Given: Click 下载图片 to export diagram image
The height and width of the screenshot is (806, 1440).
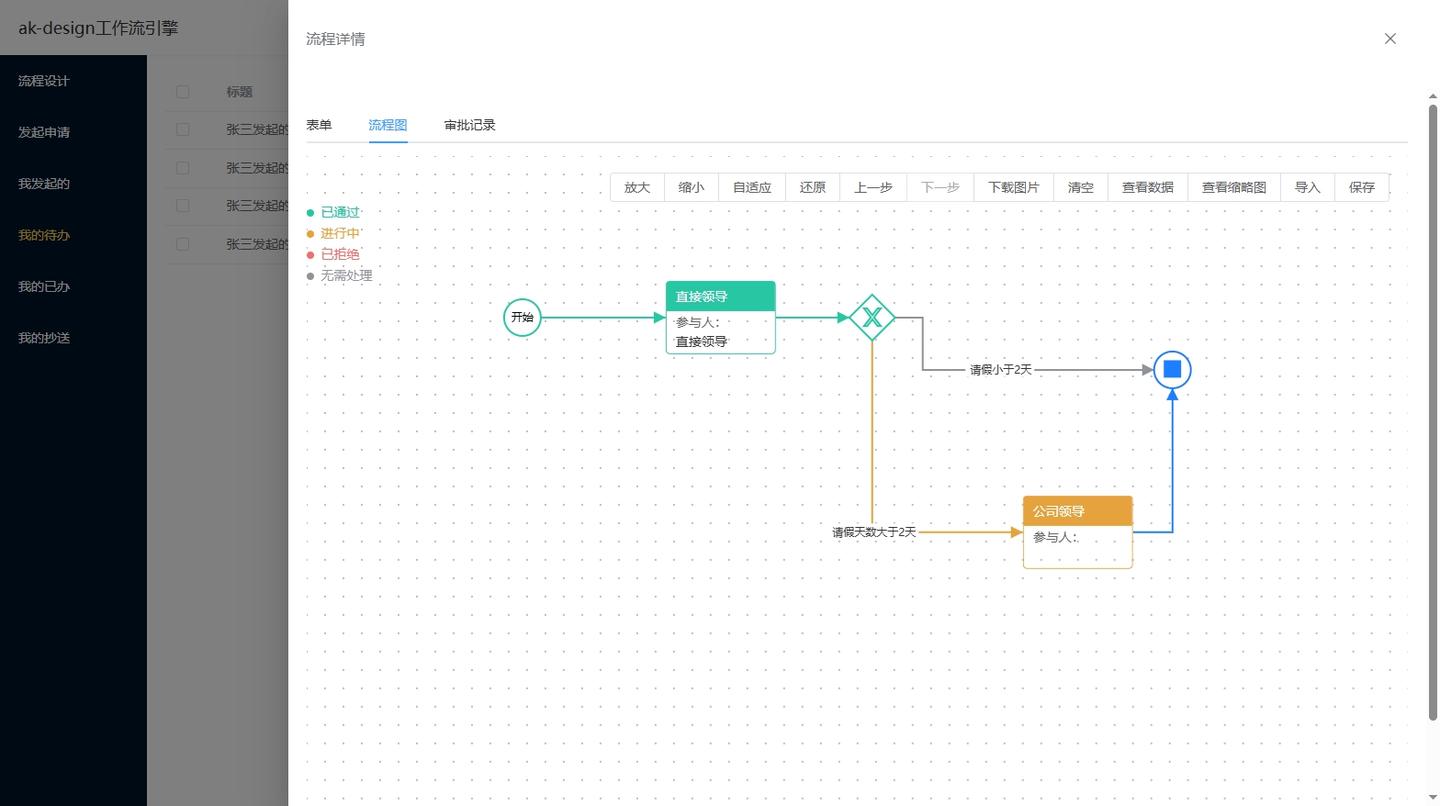Looking at the screenshot, I should (1013, 187).
